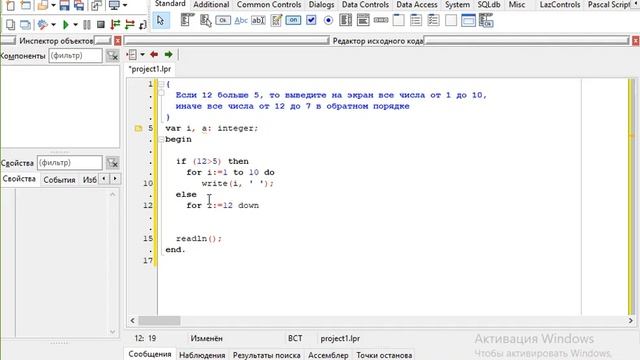Select the *project1.lpr editor tab
This screenshot has width=640, height=360.
[150, 69]
